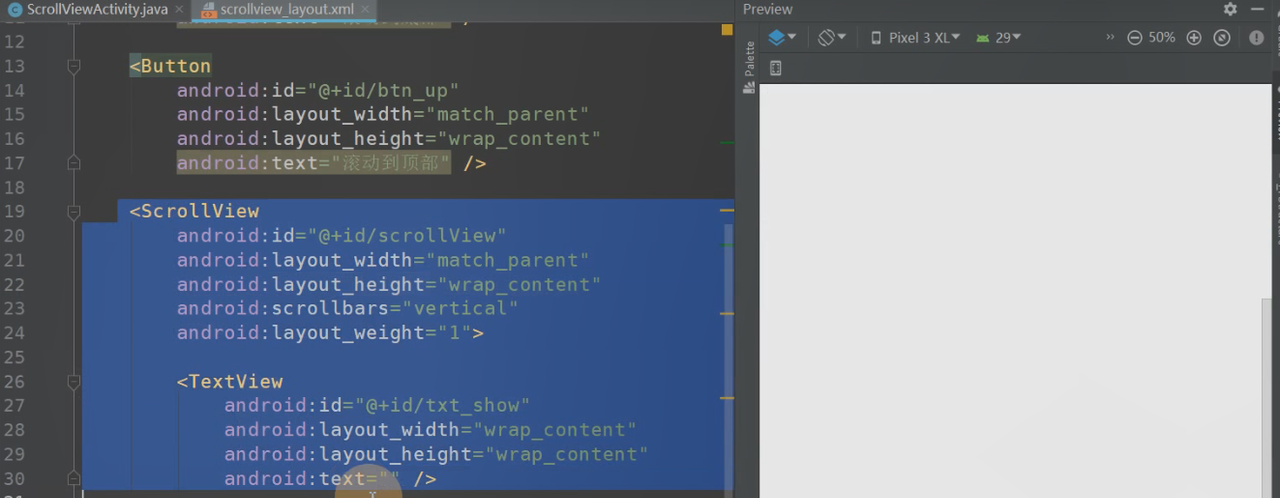
Task: Click the Preview panel title
Action: coord(768,9)
